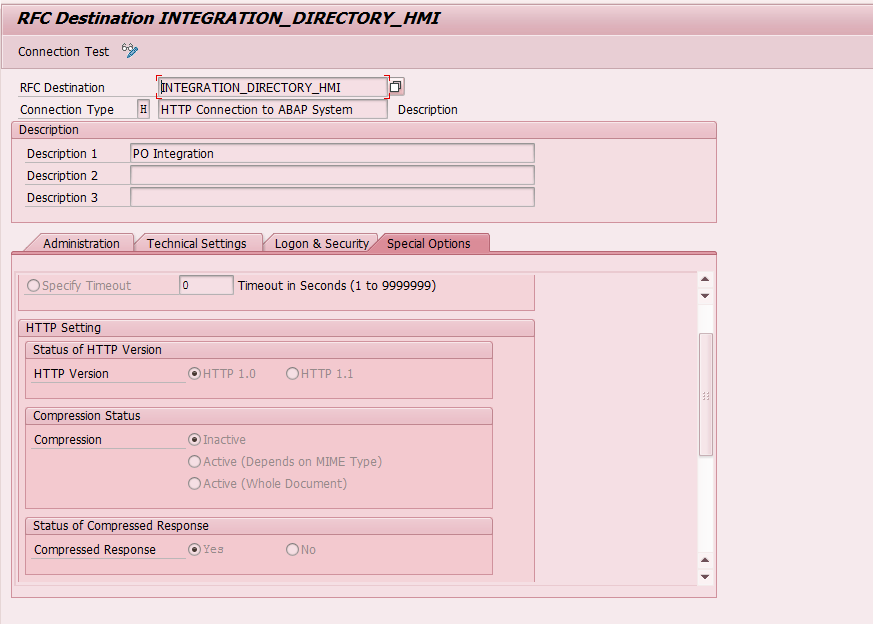This screenshot has width=873, height=624.
Task: Click the Connection Test label
Action: [x=63, y=52]
